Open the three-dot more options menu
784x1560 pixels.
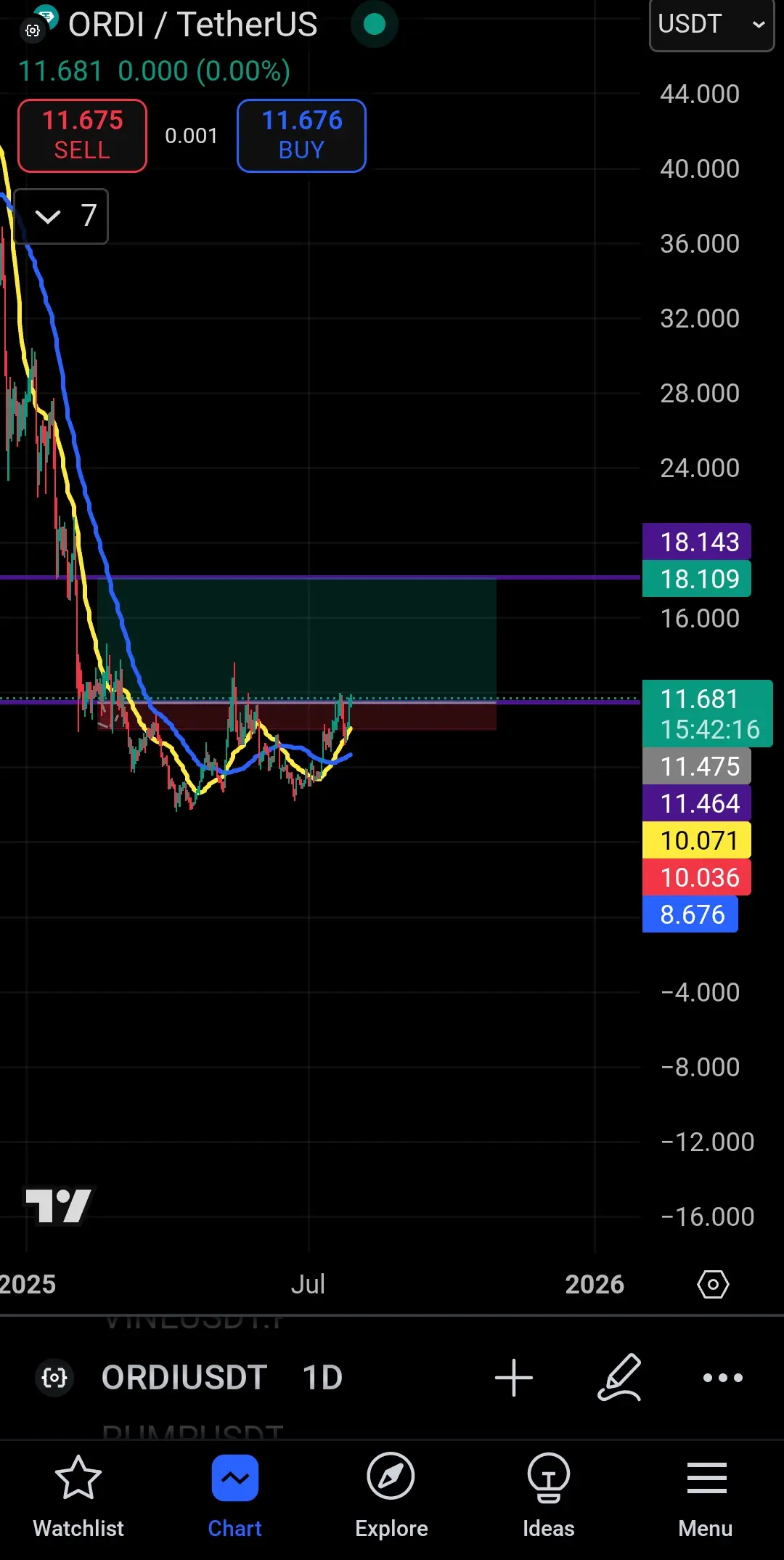[723, 1377]
